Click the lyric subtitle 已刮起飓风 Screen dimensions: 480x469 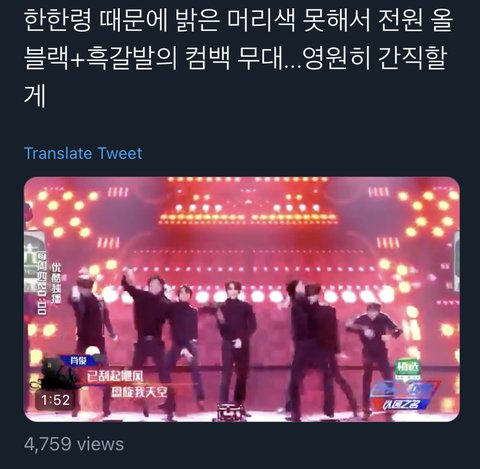coord(115,377)
